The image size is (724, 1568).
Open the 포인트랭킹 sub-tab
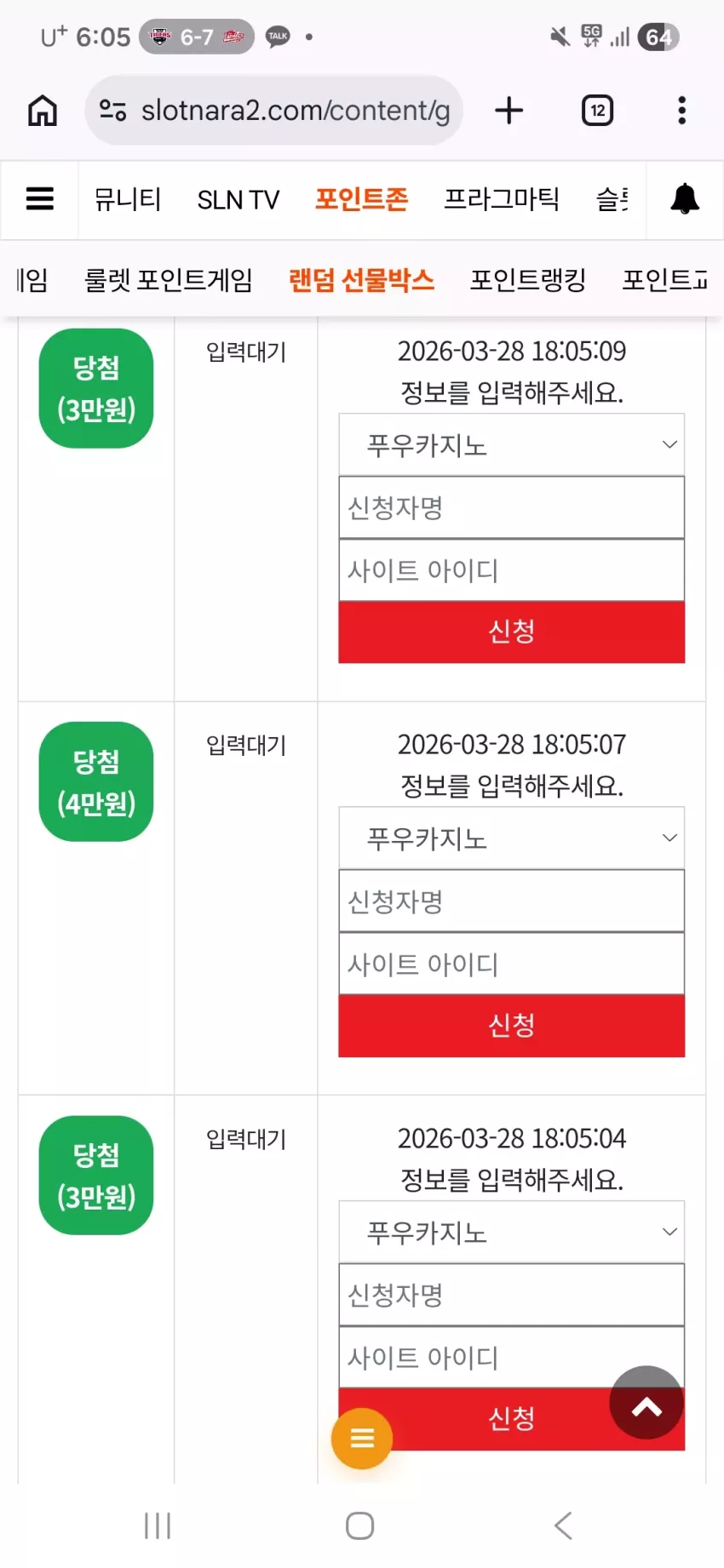coord(528,279)
